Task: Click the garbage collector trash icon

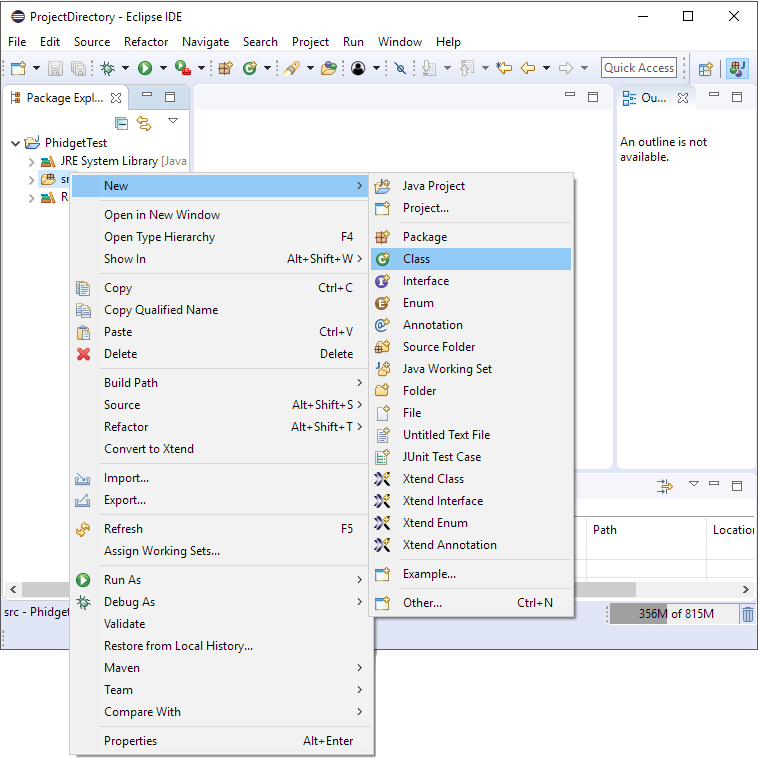Action: click(747, 614)
